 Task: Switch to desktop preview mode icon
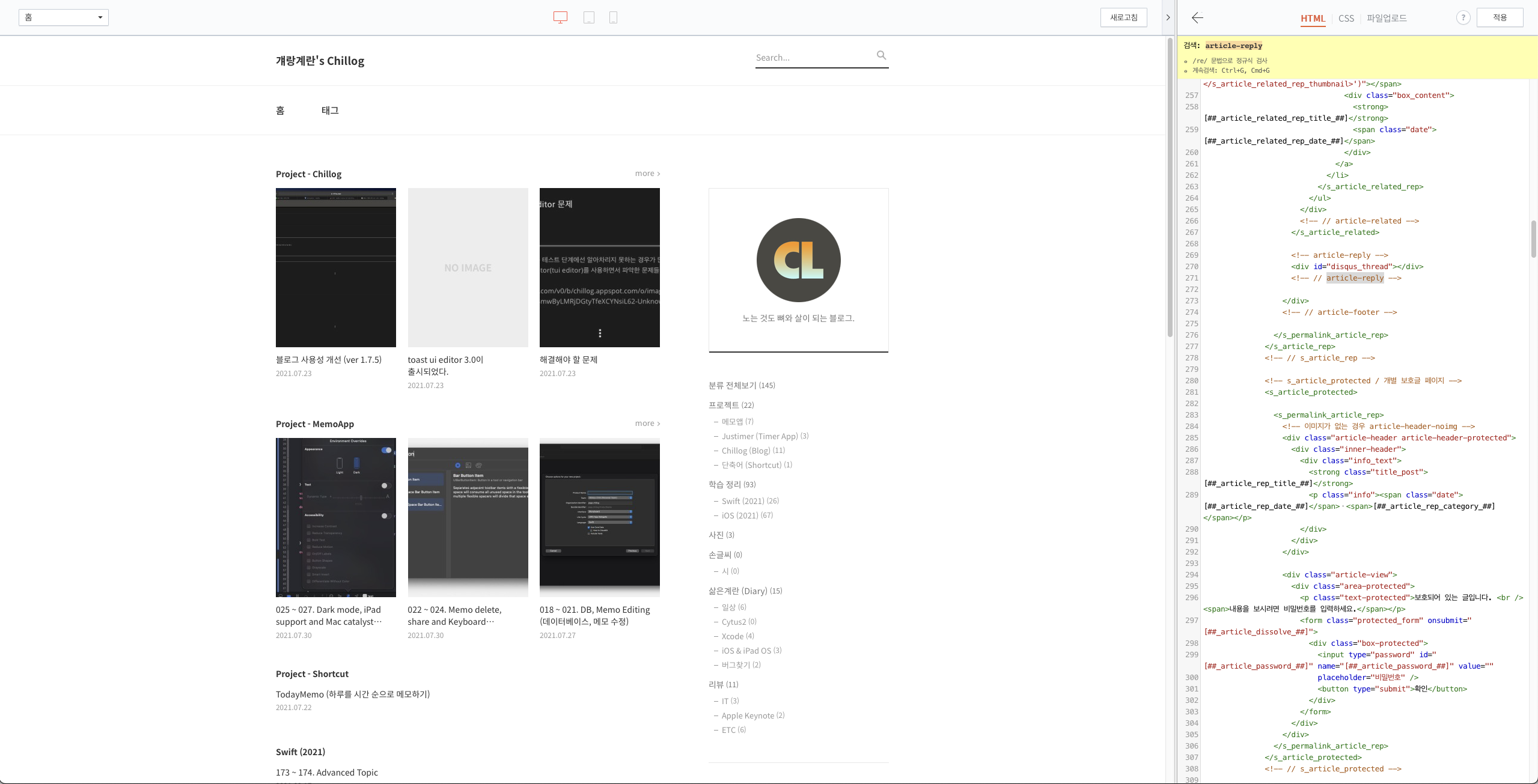click(x=560, y=17)
